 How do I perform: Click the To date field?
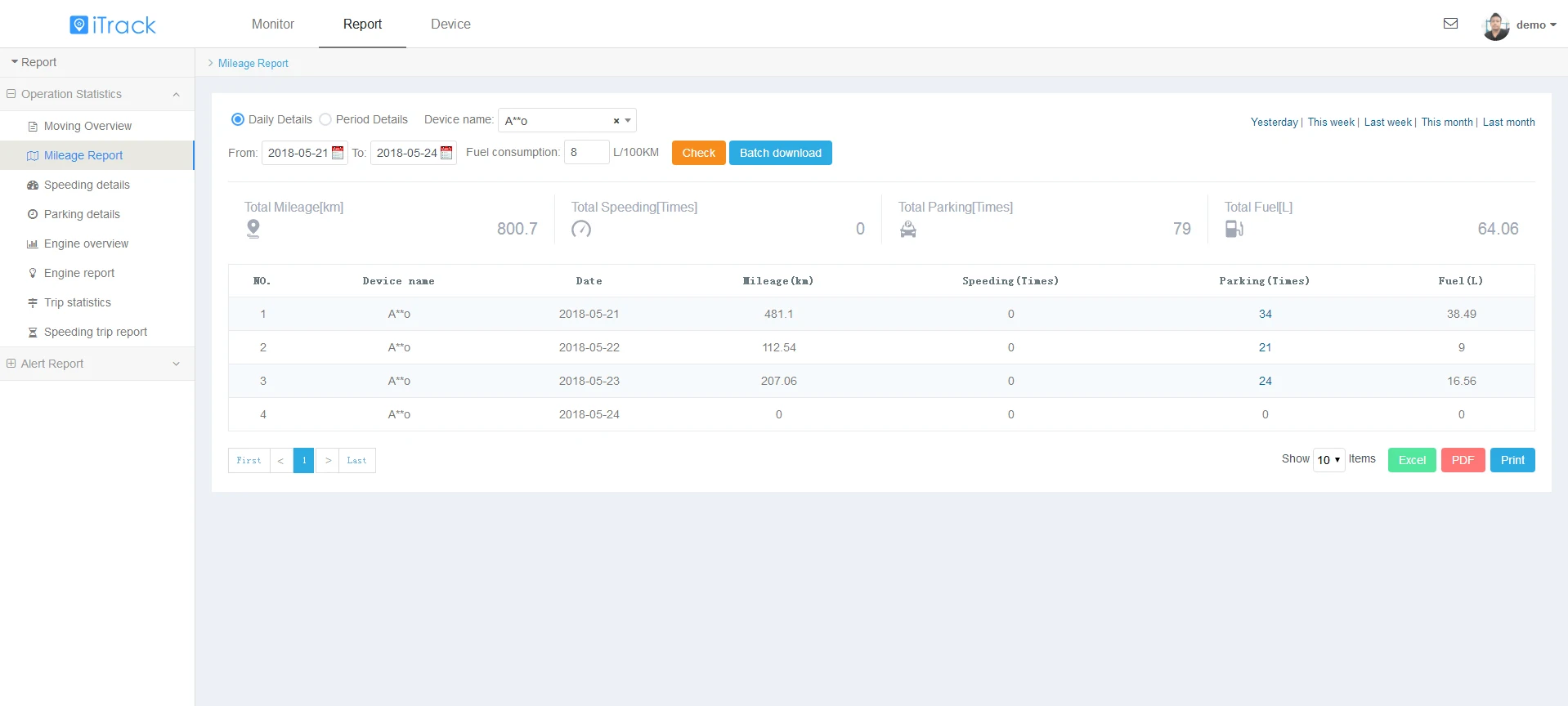pyautogui.click(x=413, y=153)
